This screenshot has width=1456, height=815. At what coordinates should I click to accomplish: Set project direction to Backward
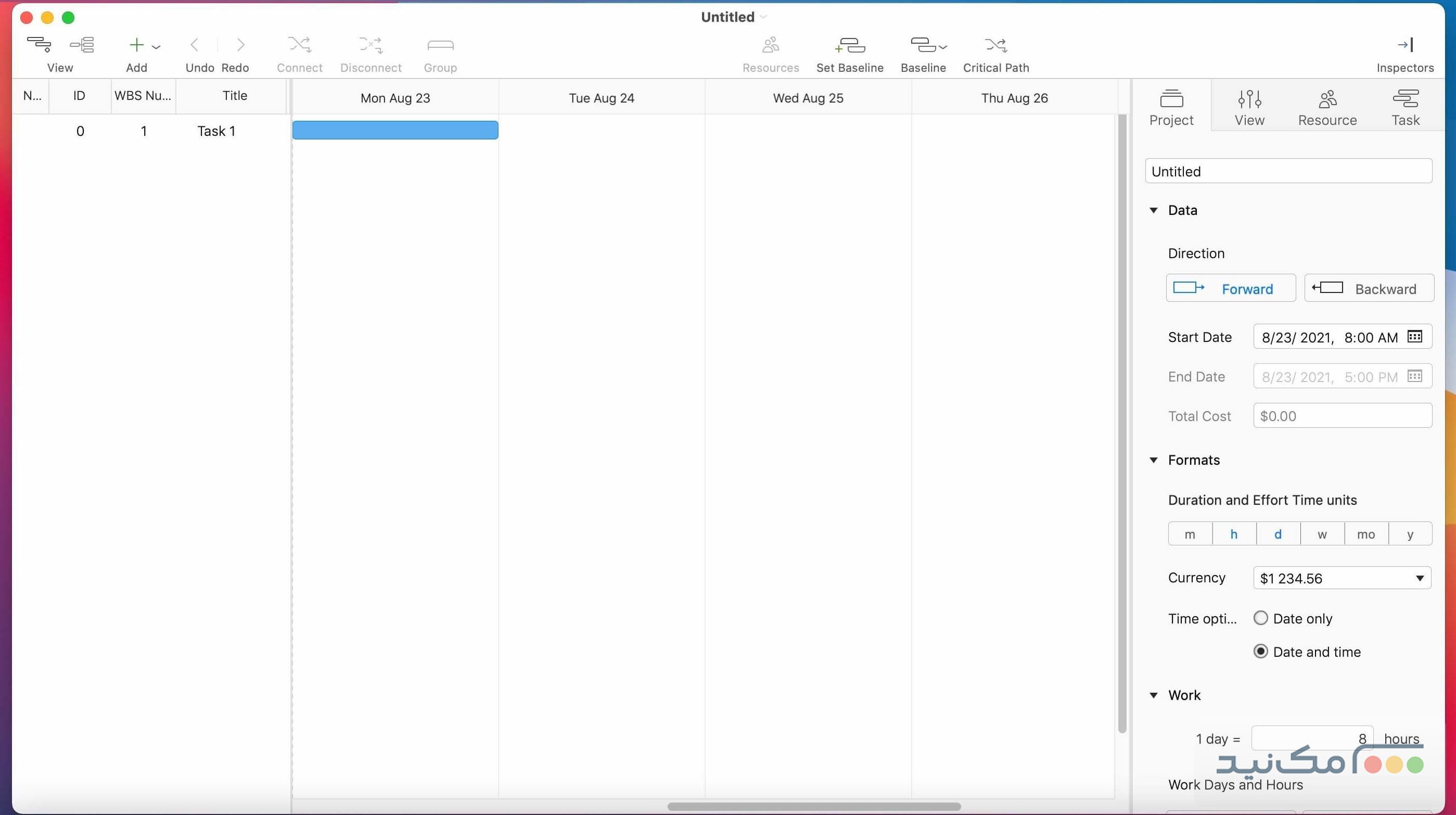coord(1369,288)
